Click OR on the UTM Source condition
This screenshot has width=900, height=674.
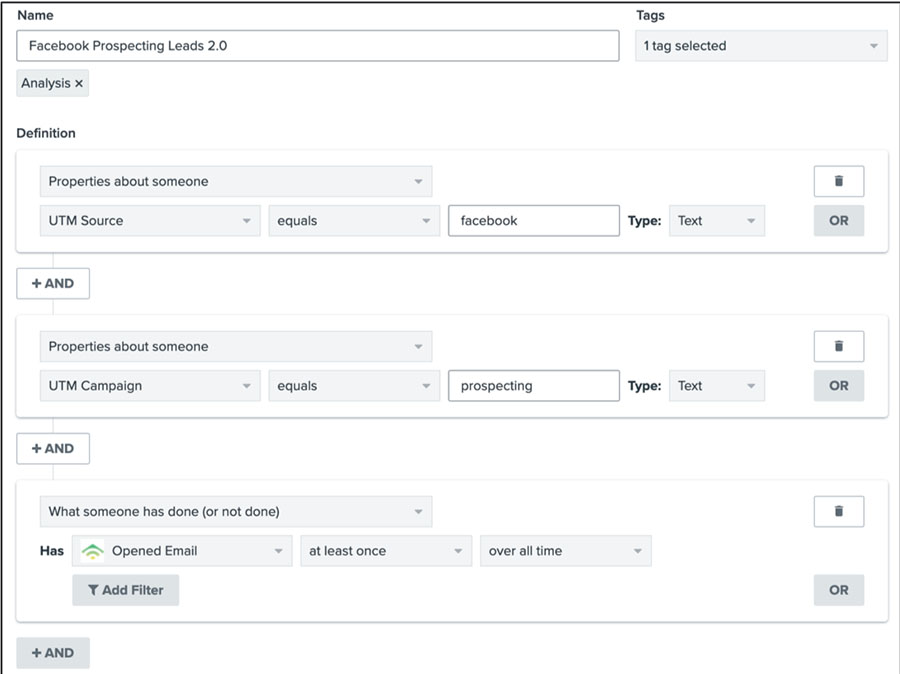(838, 220)
